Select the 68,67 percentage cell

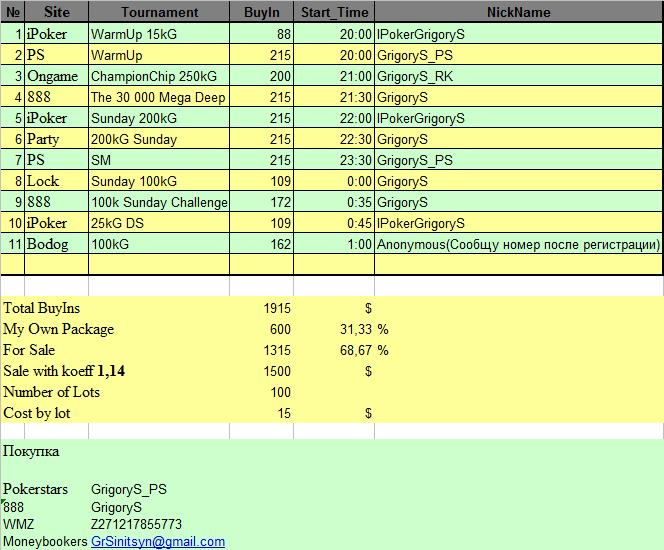tap(356, 350)
